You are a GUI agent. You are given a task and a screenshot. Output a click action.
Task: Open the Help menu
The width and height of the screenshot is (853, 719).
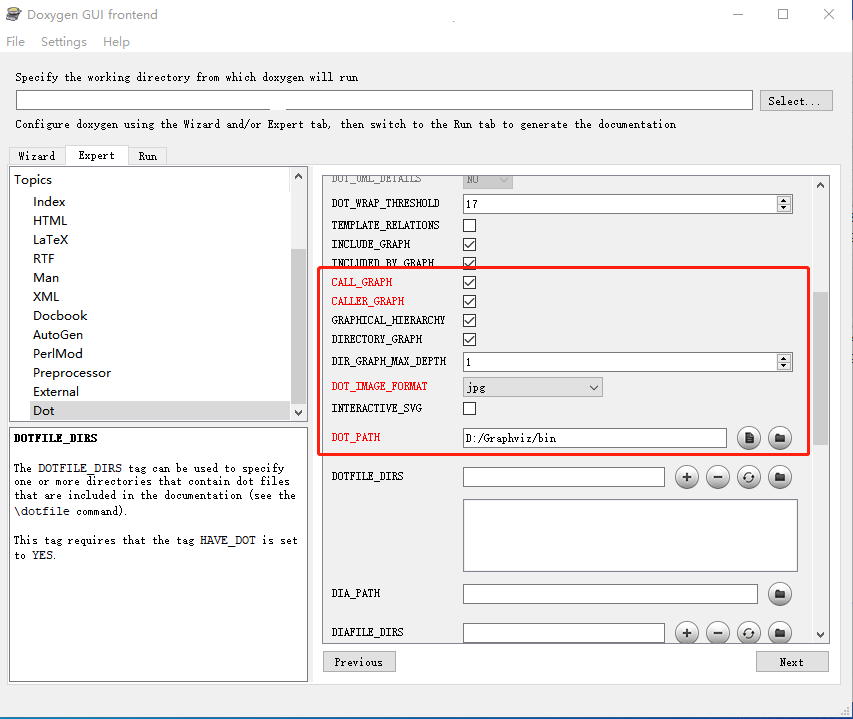pyautogui.click(x=116, y=42)
